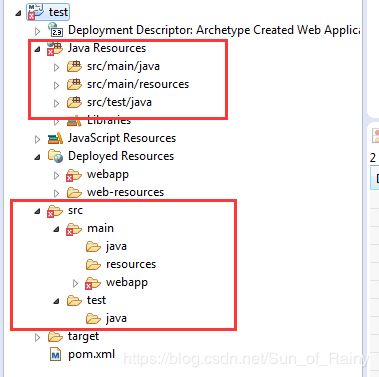
Task: Collapse the test folder under src
Action: pos(56,301)
